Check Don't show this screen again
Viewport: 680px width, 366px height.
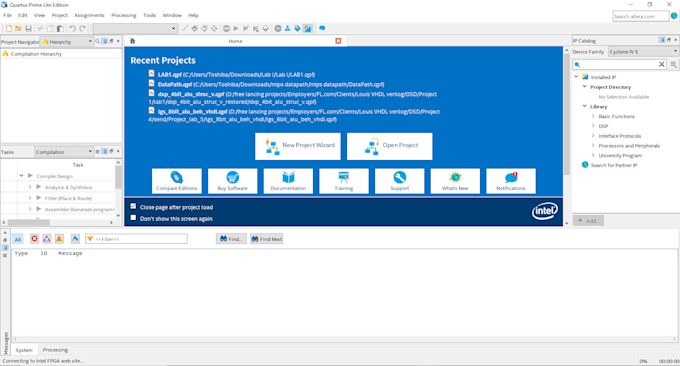(133, 218)
